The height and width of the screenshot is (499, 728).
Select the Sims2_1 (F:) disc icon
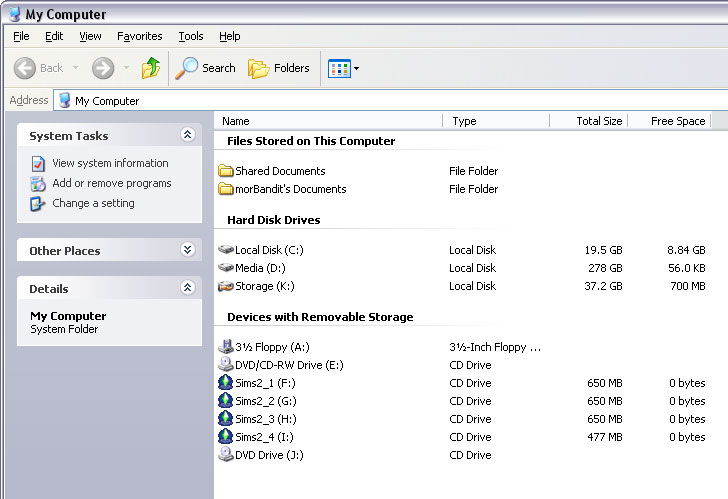click(x=225, y=383)
